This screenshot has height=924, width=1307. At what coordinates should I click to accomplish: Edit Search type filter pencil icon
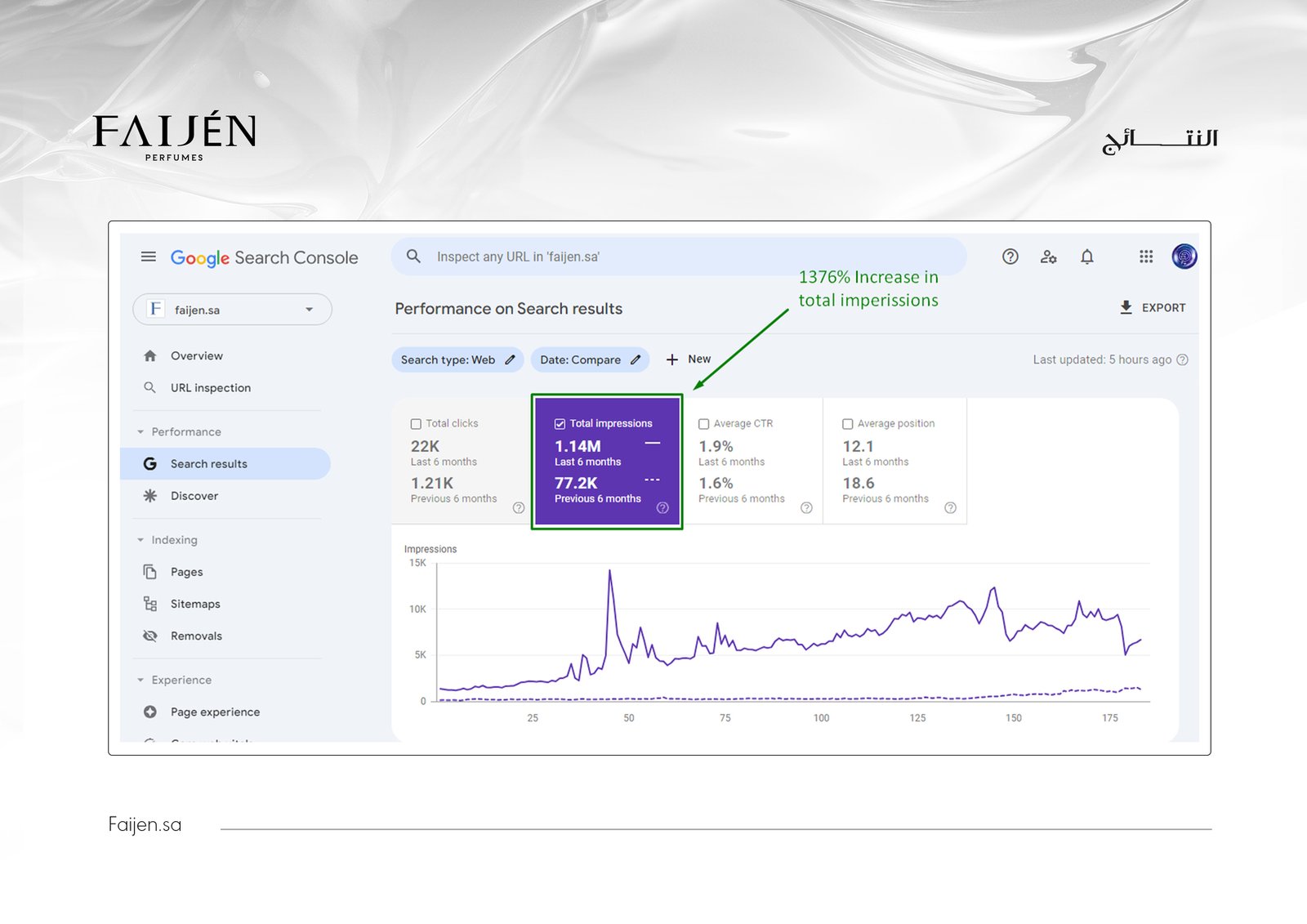point(510,359)
